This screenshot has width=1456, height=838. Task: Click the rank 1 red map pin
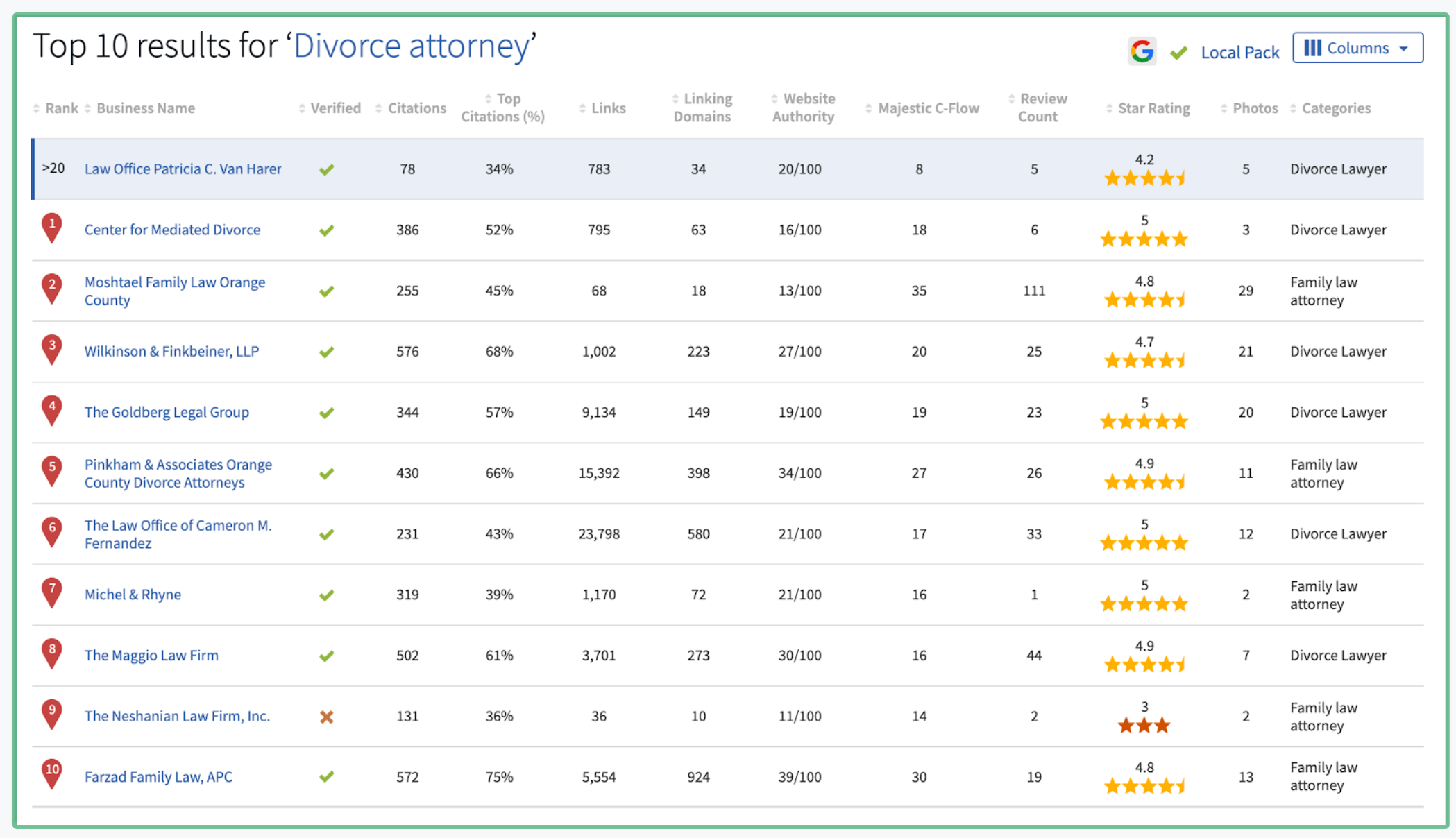tap(52, 227)
